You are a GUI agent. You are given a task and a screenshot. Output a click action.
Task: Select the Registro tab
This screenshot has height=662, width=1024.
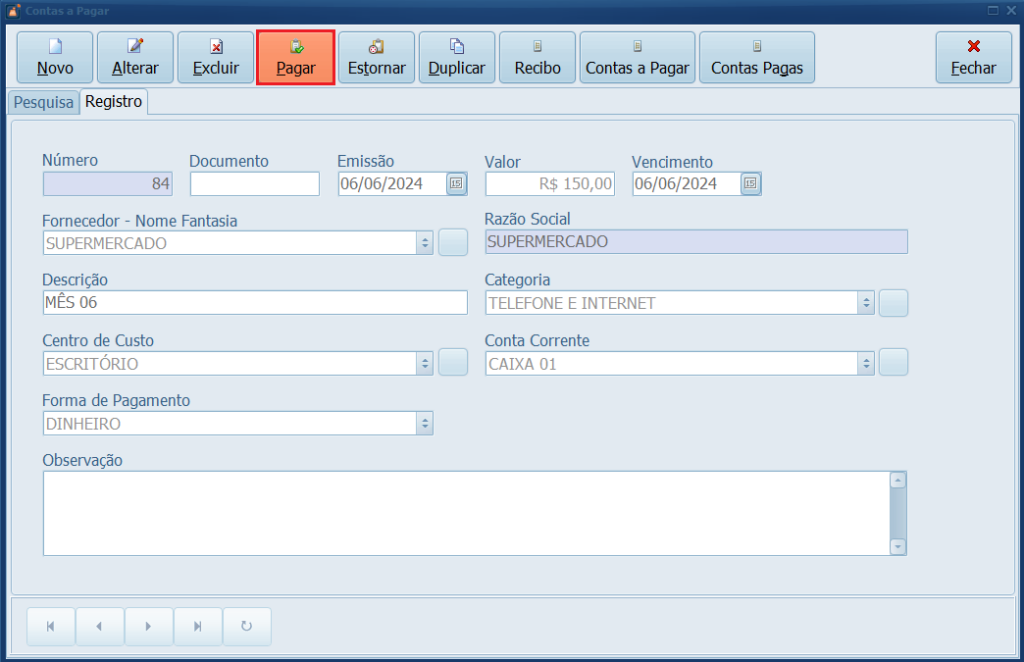(113, 102)
